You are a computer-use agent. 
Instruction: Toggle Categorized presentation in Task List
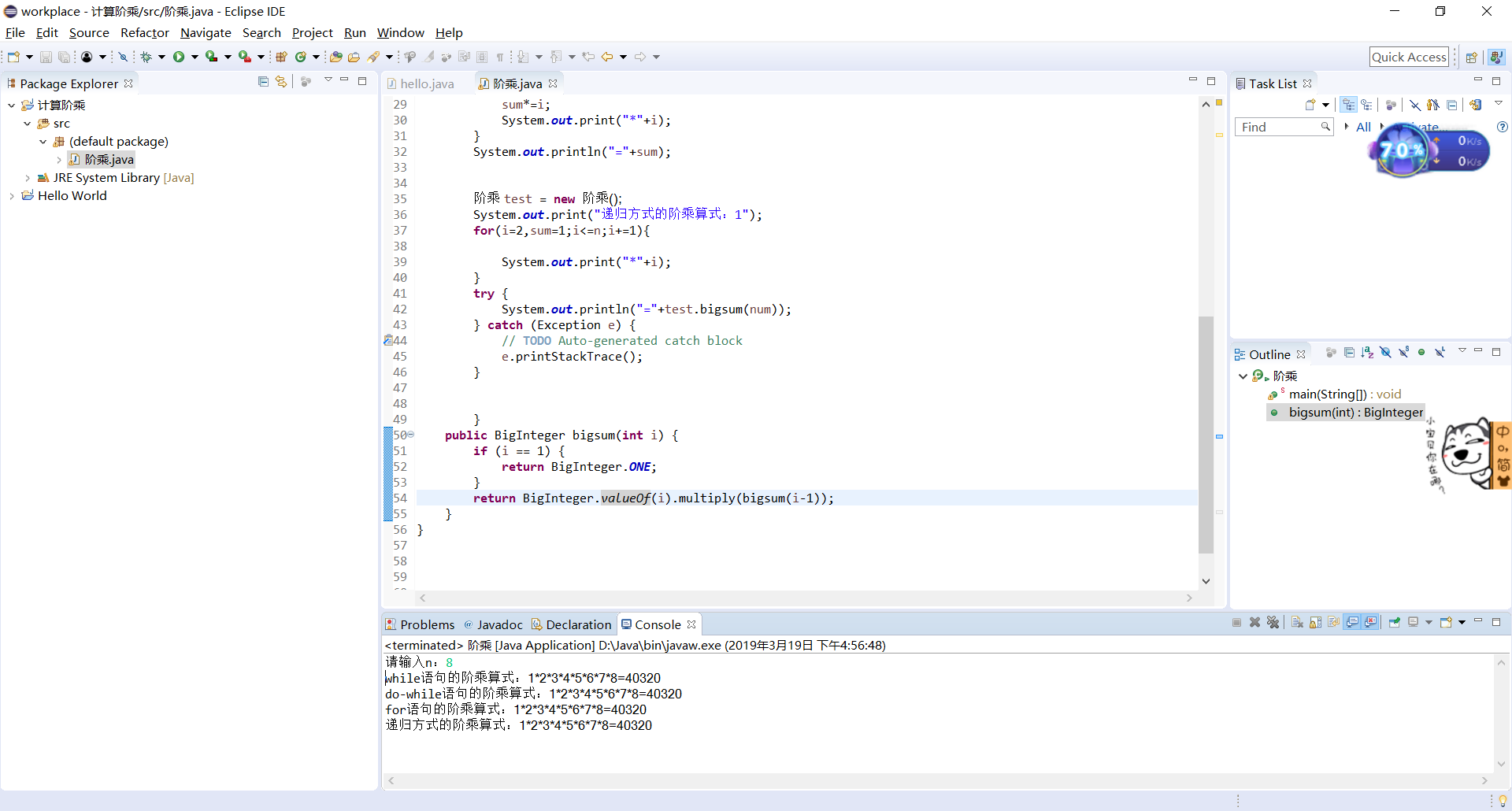click(x=1348, y=105)
